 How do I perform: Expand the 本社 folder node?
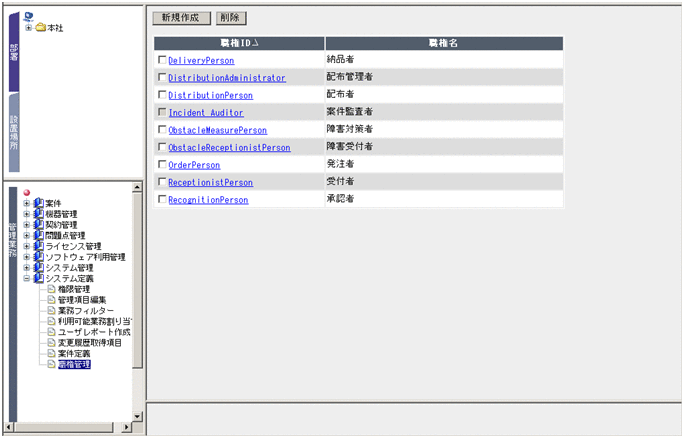[29, 28]
